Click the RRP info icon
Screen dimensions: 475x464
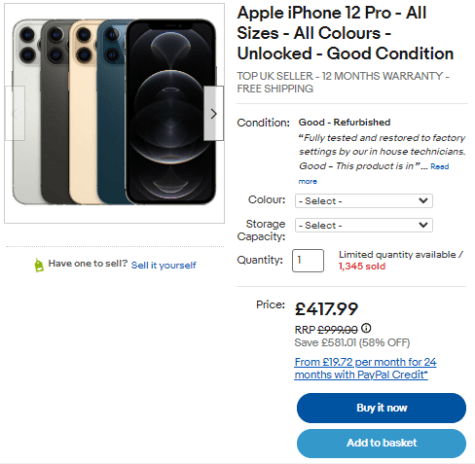coord(366,328)
